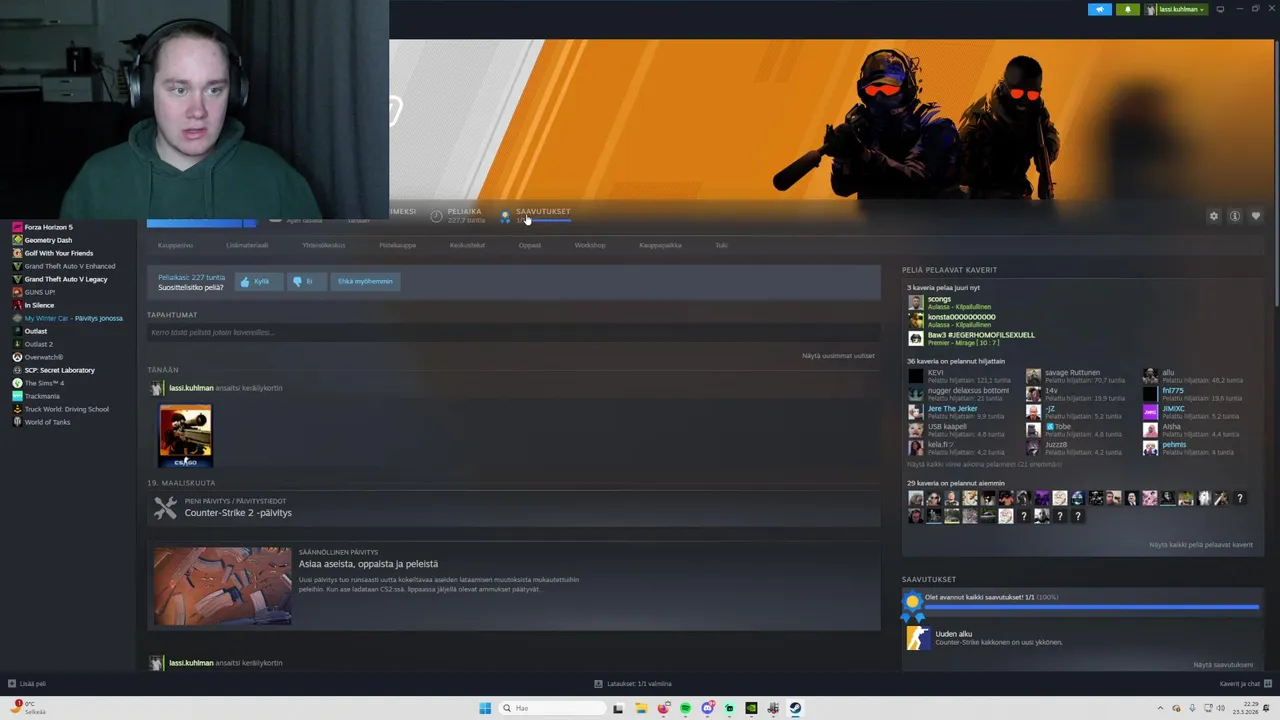1280x720 pixels.
Task: Click the Overwatch logo icon
Action: [x=17, y=357]
